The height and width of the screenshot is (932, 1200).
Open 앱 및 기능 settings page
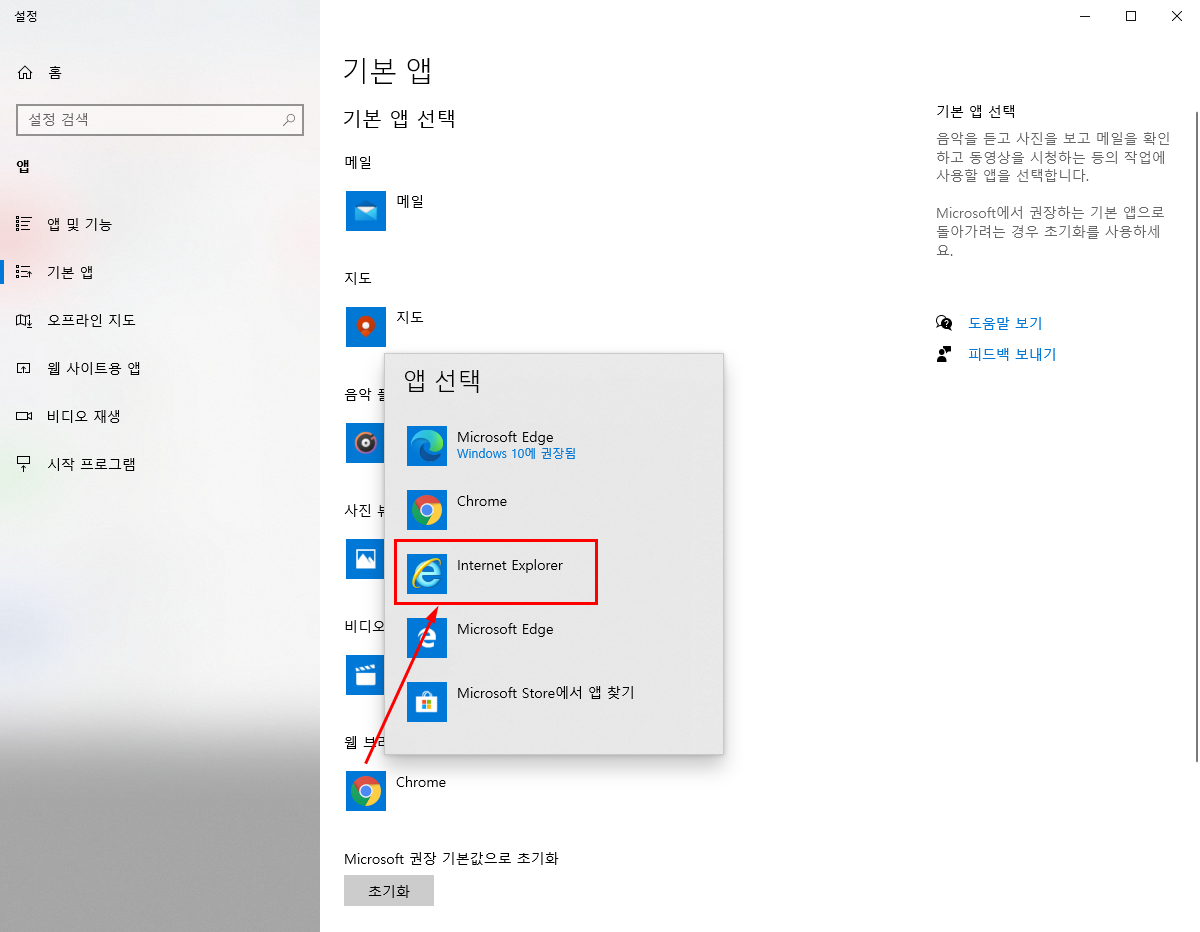160,224
